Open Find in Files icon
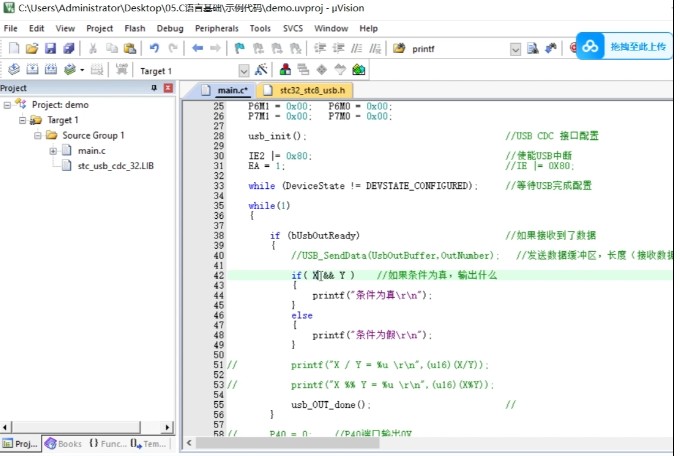 [x=399, y=48]
